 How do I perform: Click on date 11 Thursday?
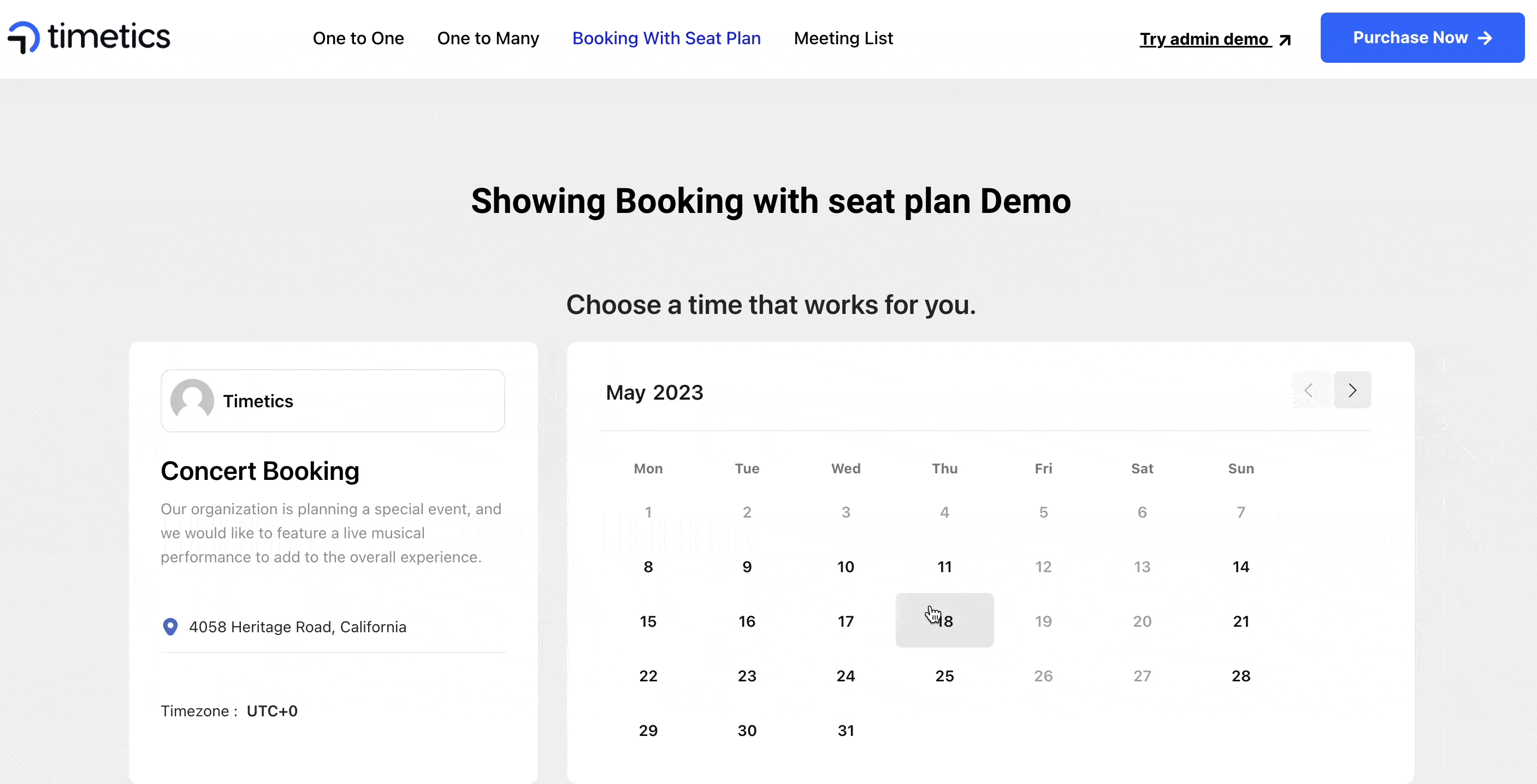(x=944, y=567)
